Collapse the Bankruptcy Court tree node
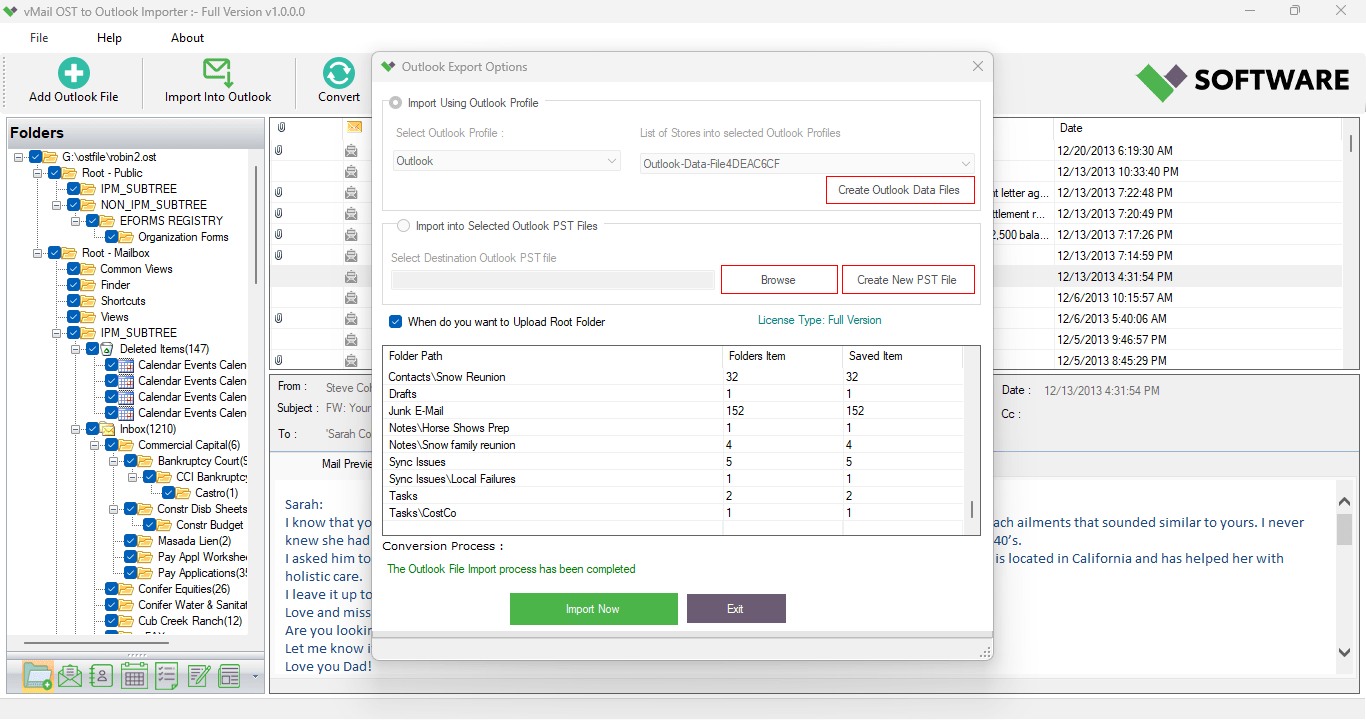Viewport: 1366px width, 720px height. point(113,461)
